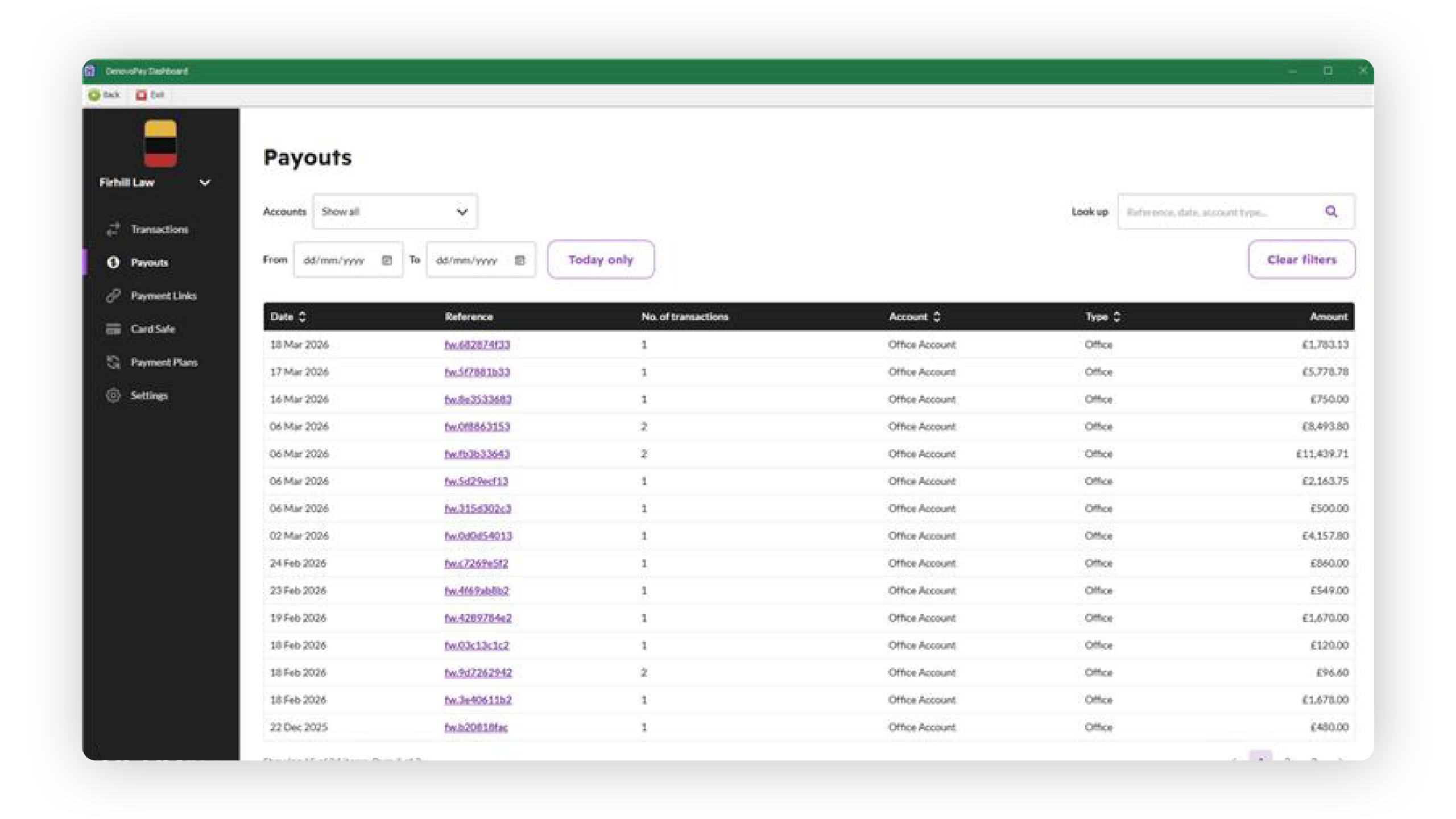This screenshot has height=819, width=1456.
Task: Click the Look up magnifier icon
Action: pyautogui.click(x=1331, y=212)
